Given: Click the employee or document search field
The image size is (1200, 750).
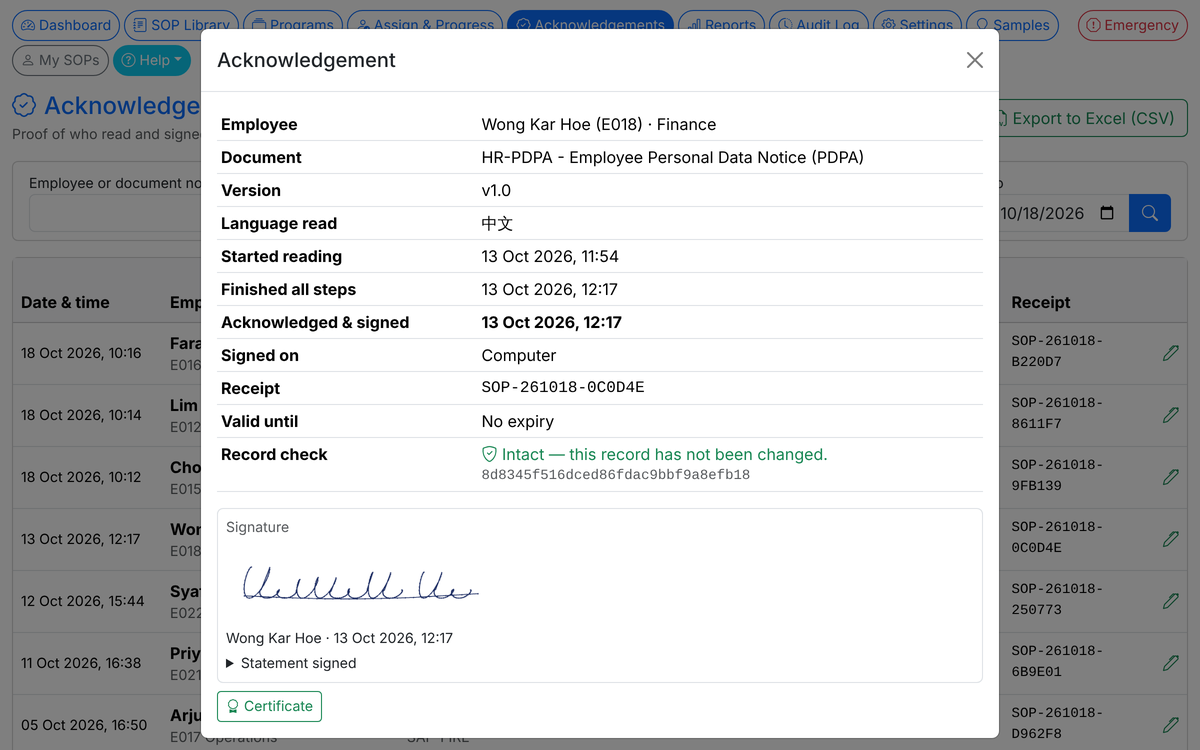Looking at the screenshot, I should pyautogui.click(x=115, y=213).
